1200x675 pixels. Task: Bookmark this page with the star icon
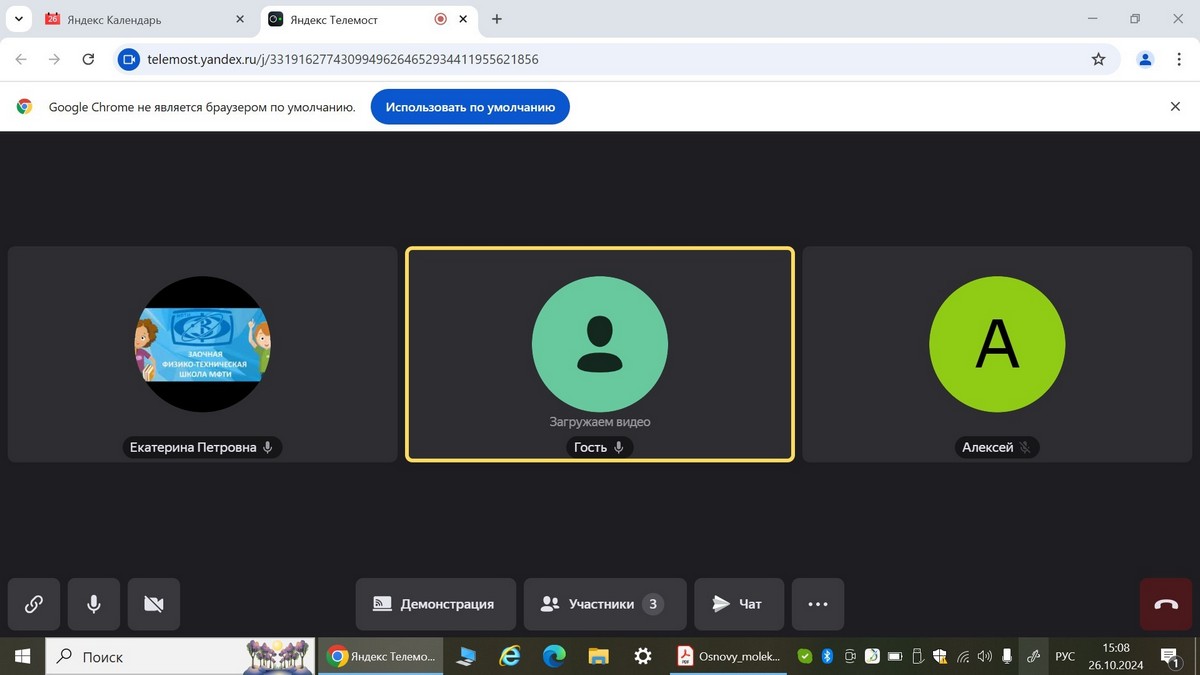1098,60
